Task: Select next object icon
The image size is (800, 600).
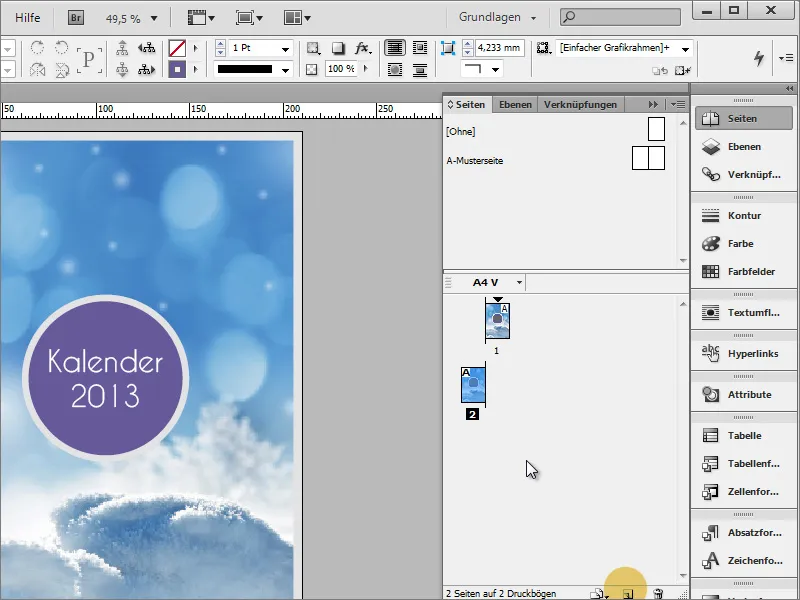Action: [146, 69]
